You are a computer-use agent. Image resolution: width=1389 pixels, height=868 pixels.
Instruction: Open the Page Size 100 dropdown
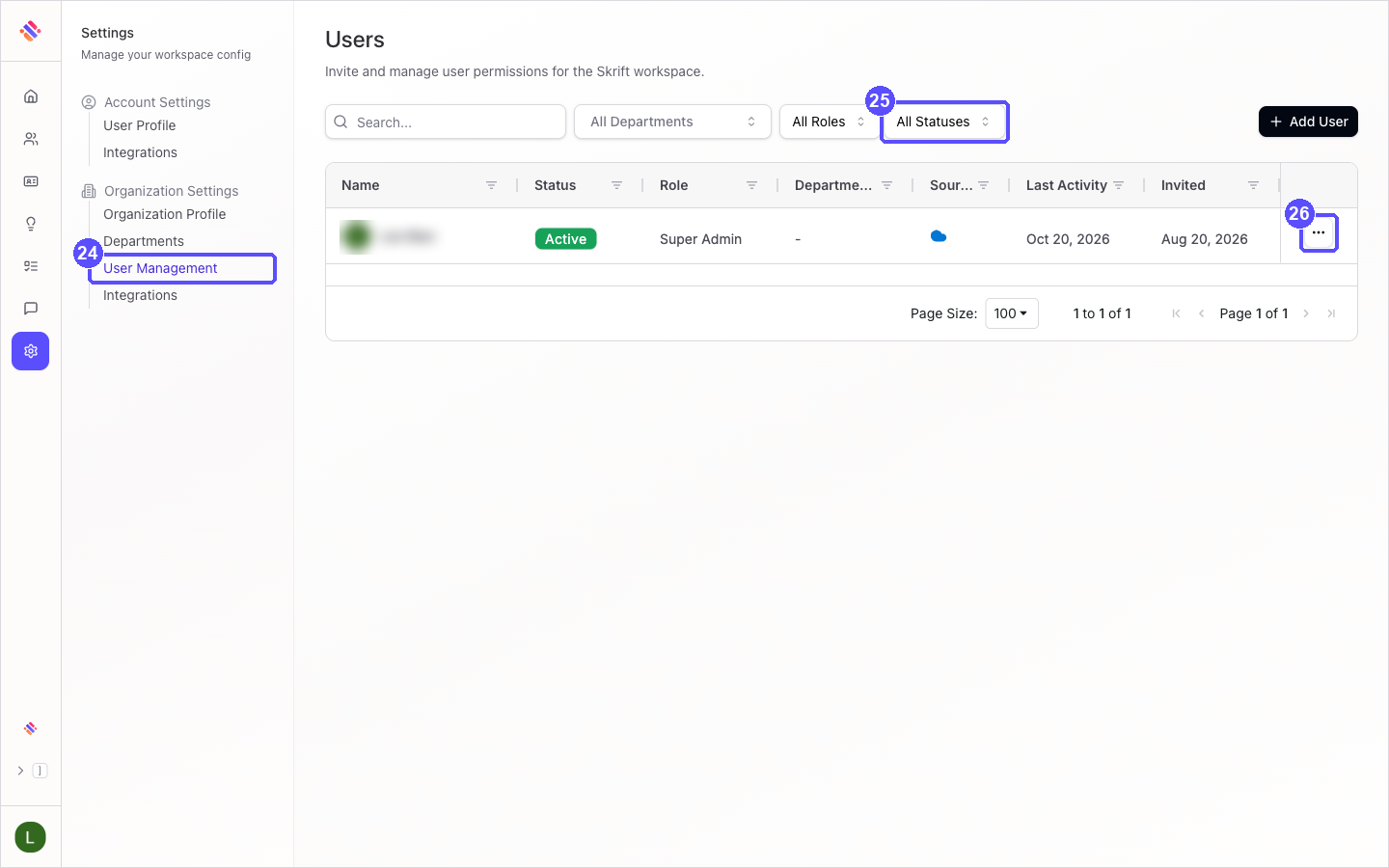(x=1012, y=313)
